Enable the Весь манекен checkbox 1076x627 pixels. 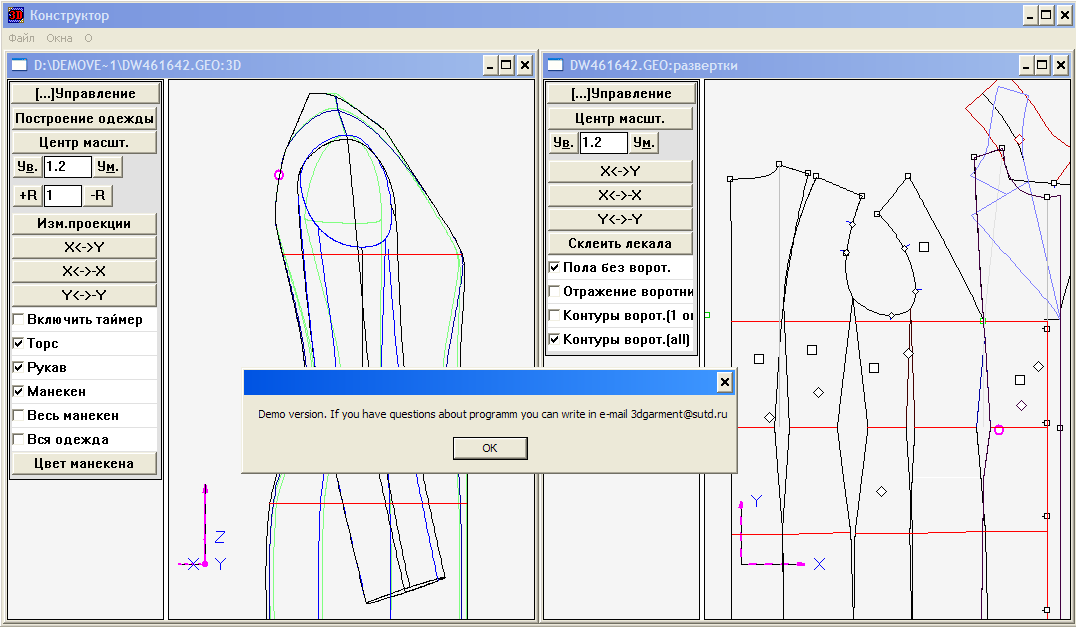click(19, 416)
